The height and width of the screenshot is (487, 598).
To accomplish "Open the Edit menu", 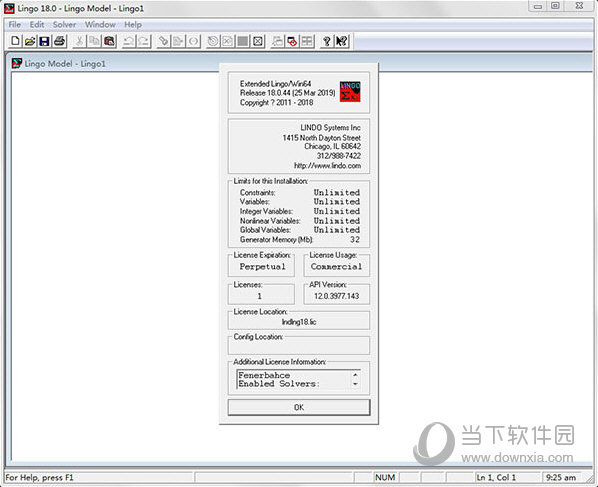I will pos(37,24).
